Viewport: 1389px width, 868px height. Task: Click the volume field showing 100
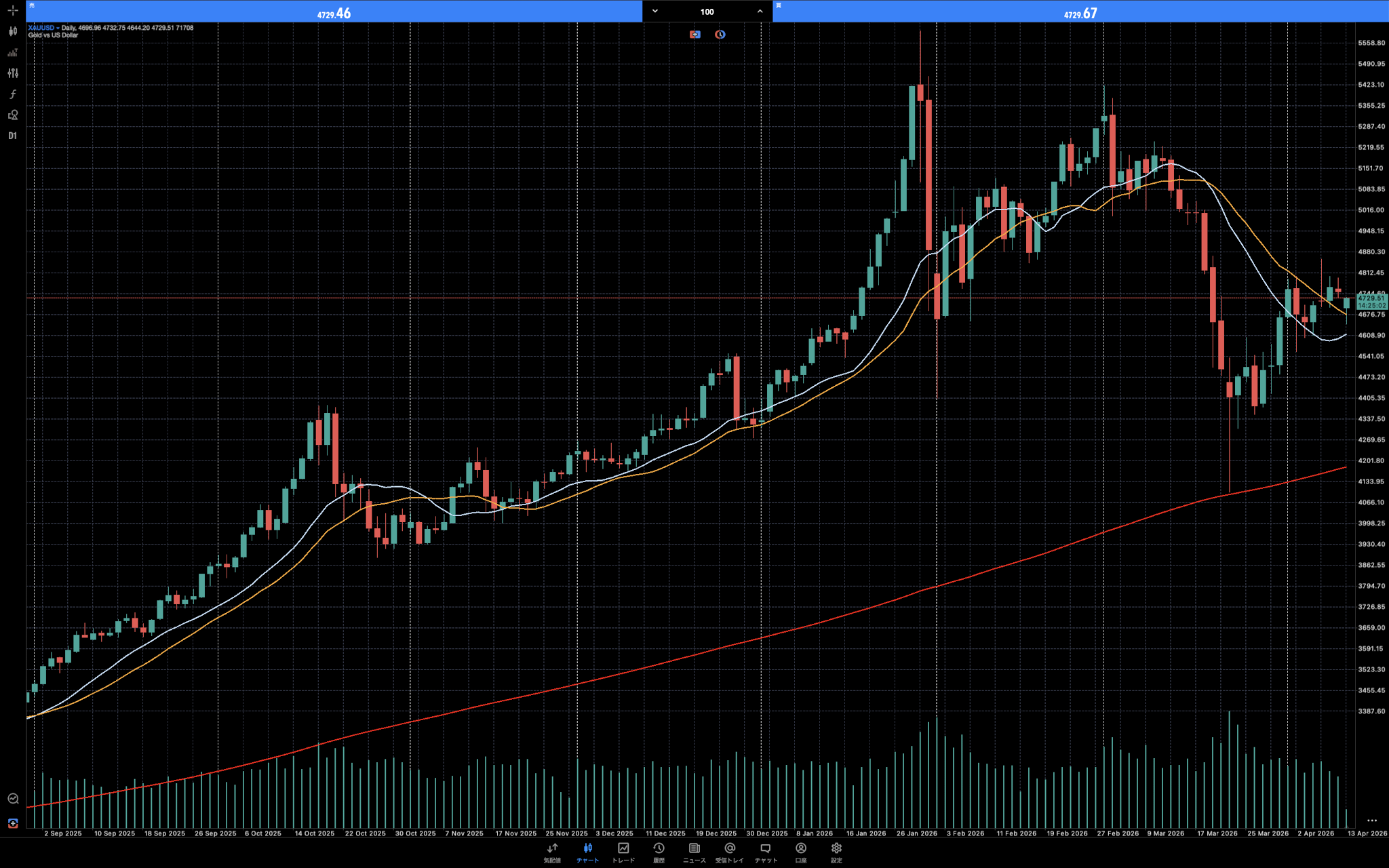click(x=707, y=12)
